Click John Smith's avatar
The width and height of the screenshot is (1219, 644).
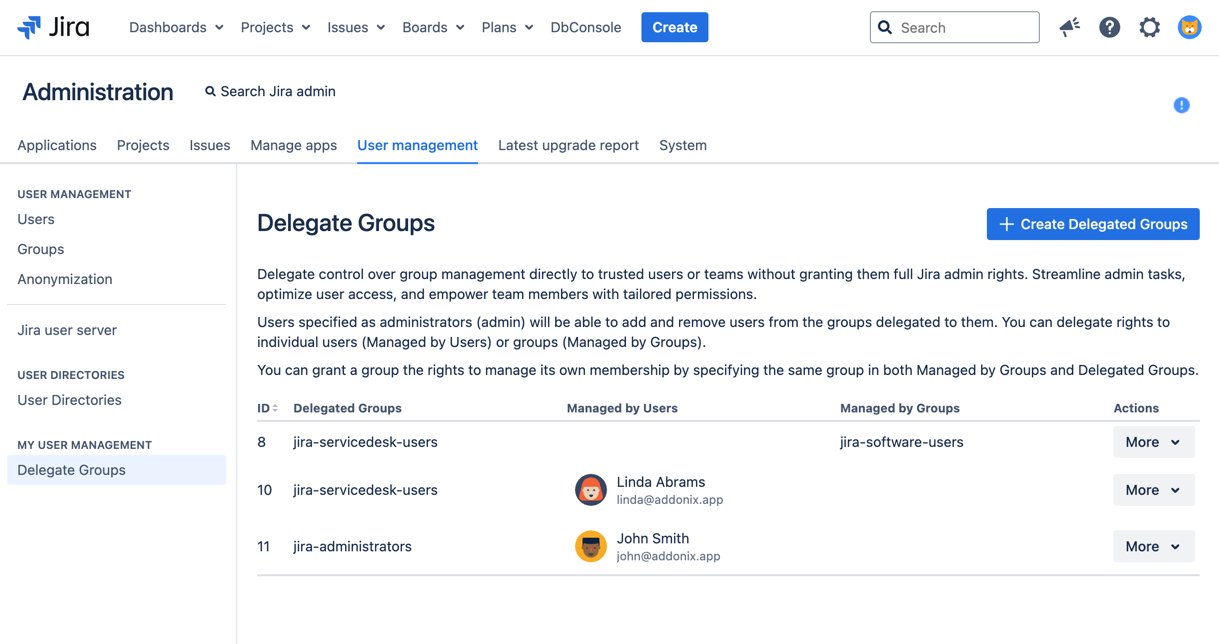(x=590, y=546)
